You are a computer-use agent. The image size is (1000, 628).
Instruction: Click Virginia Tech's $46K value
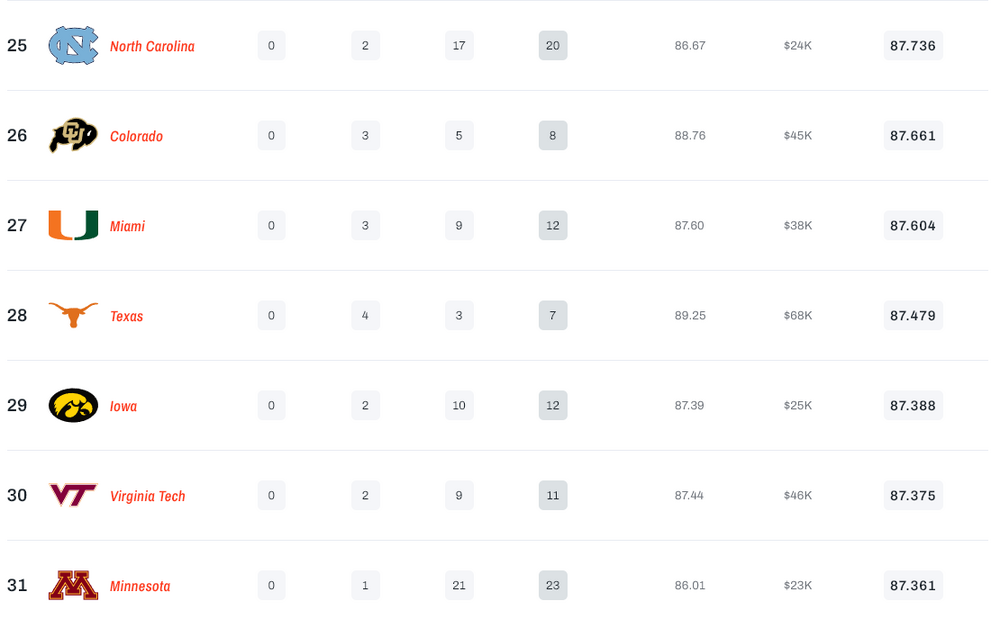tap(798, 496)
